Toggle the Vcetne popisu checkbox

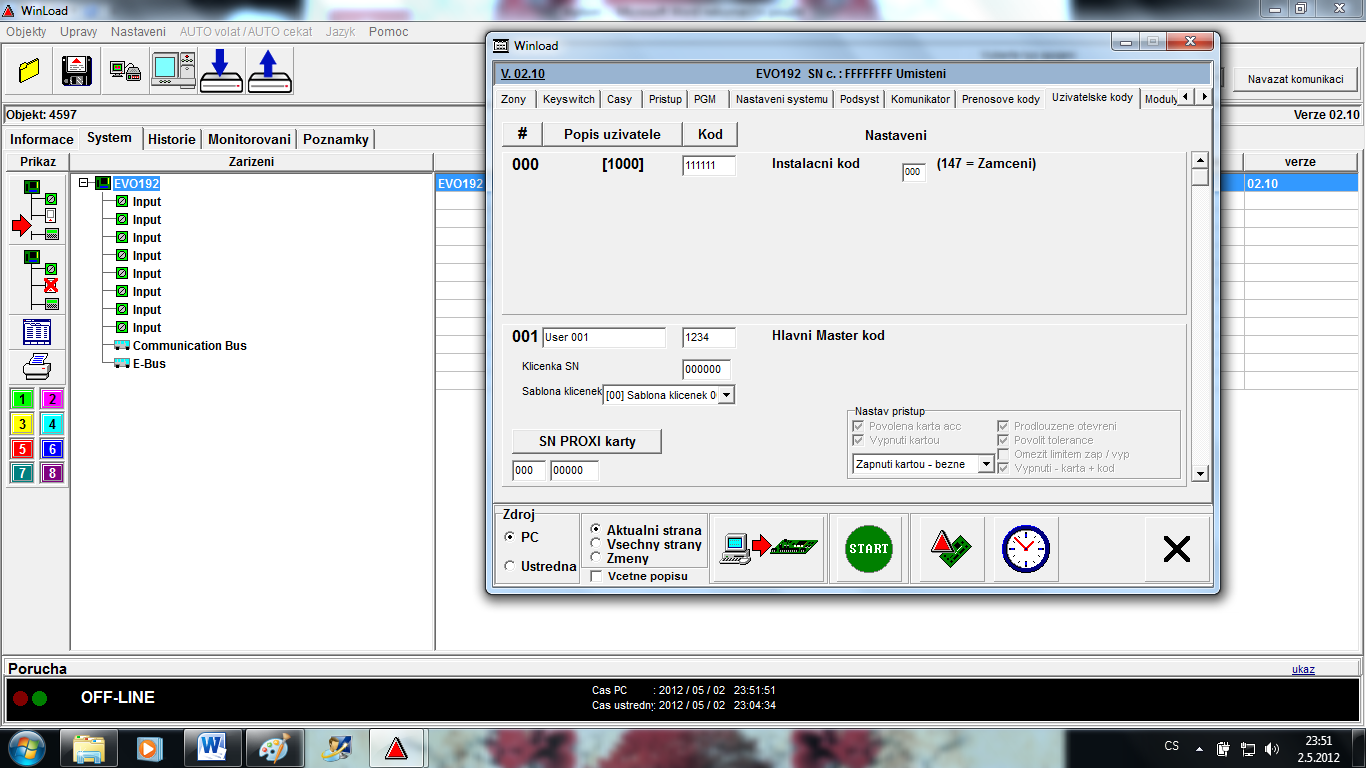click(x=597, y=576)
